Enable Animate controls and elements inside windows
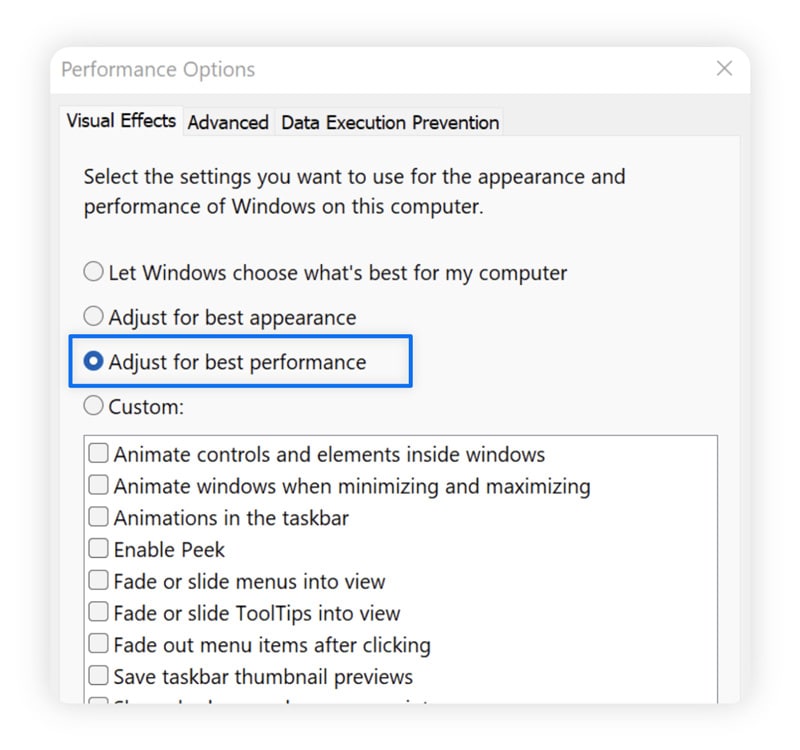Viewport: 800px width, 750px height. [x=98, y=452]
